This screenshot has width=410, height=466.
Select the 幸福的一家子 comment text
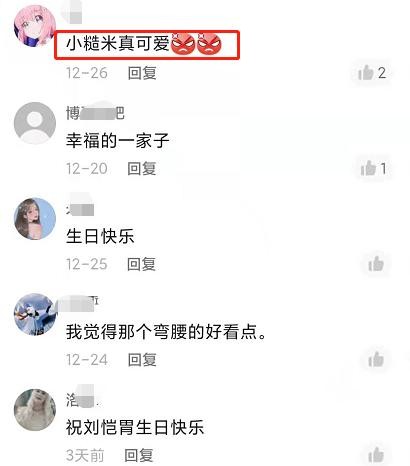pyautogui.click(x=117, y=140)
